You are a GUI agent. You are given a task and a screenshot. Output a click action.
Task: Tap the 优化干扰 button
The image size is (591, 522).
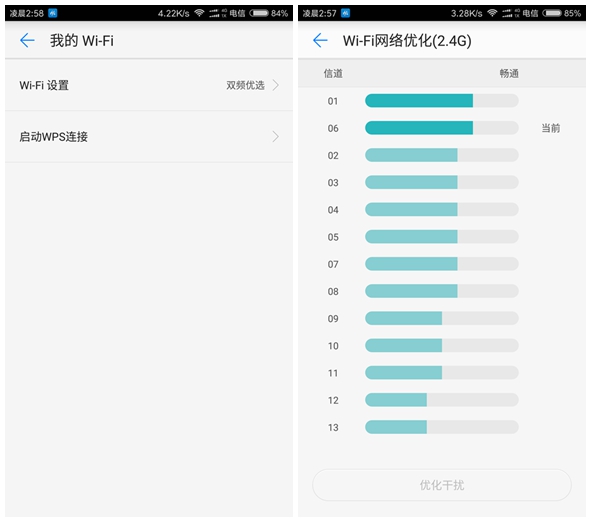pyautogui.click(x=442, y=485)
